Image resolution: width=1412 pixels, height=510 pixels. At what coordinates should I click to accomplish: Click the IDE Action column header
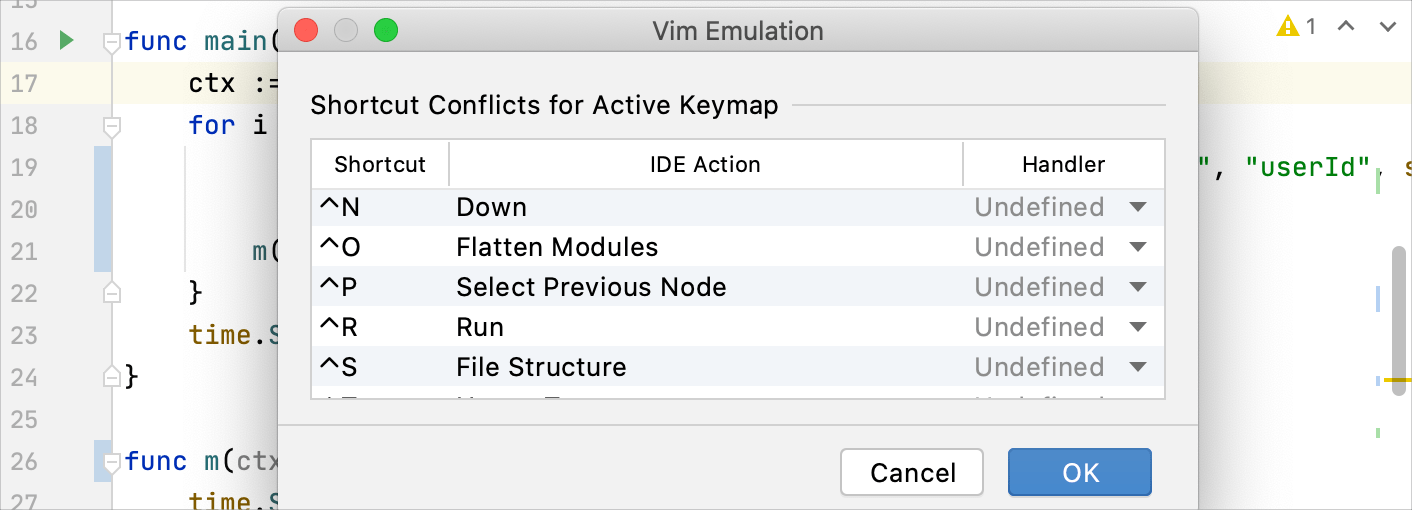click(705, 164)
